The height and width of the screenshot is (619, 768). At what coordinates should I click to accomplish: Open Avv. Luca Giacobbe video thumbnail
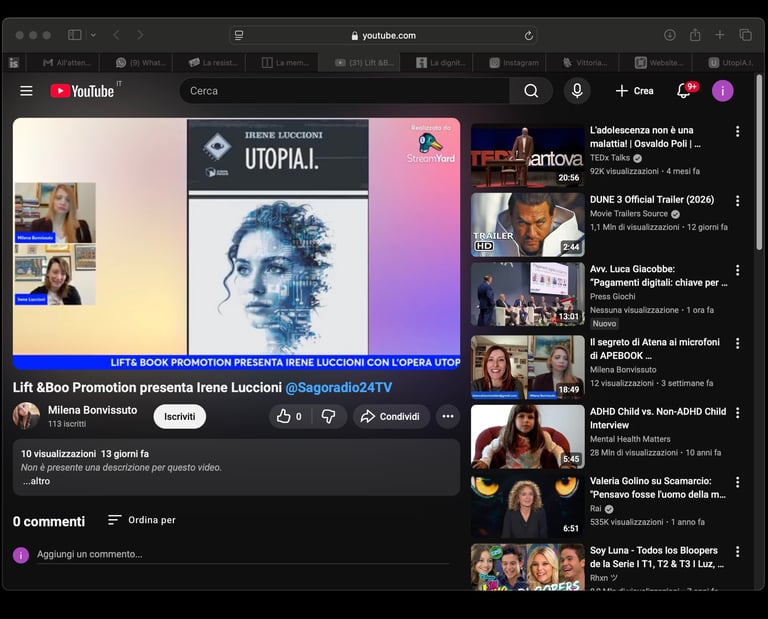(528, 294)
